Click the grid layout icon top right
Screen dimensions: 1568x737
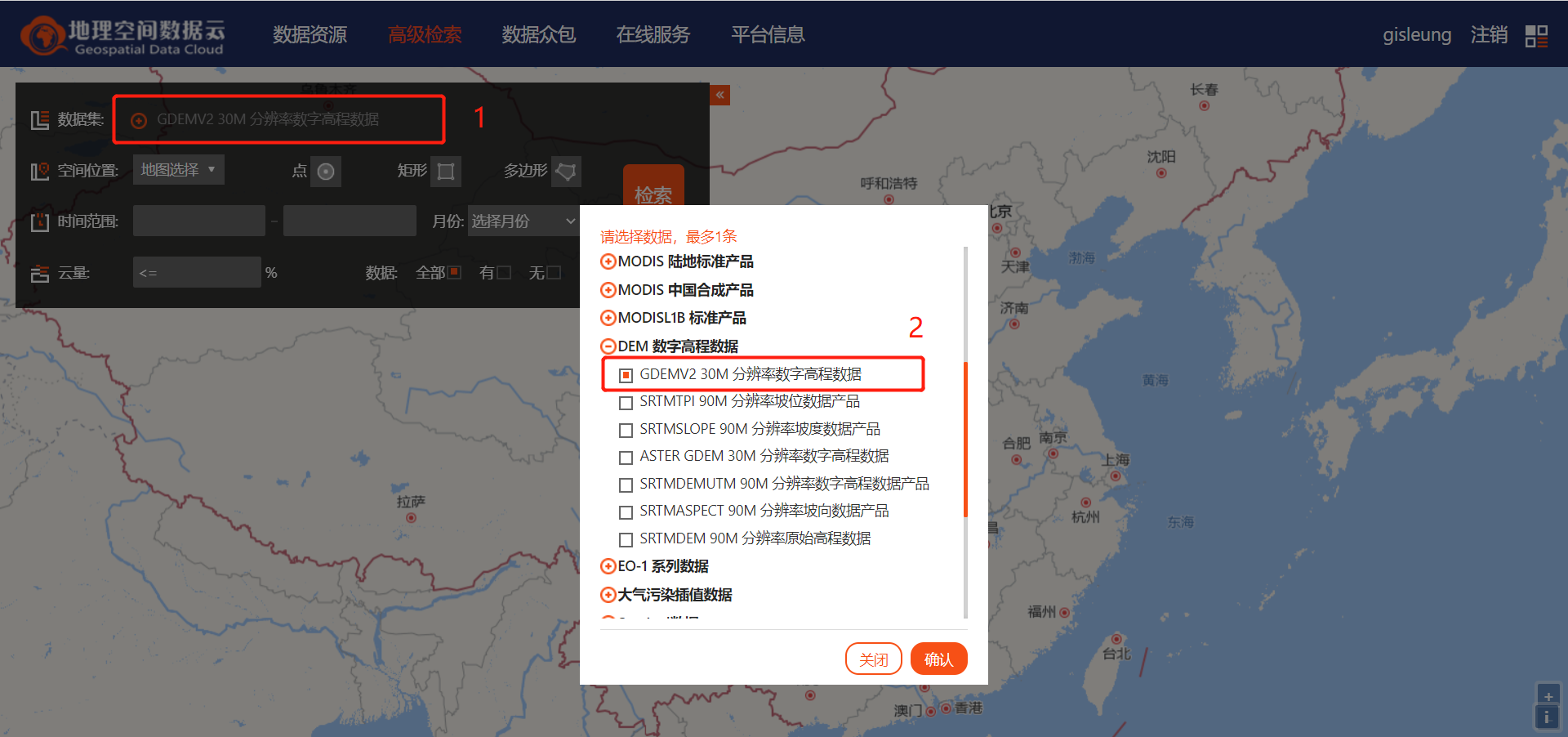1536,34
